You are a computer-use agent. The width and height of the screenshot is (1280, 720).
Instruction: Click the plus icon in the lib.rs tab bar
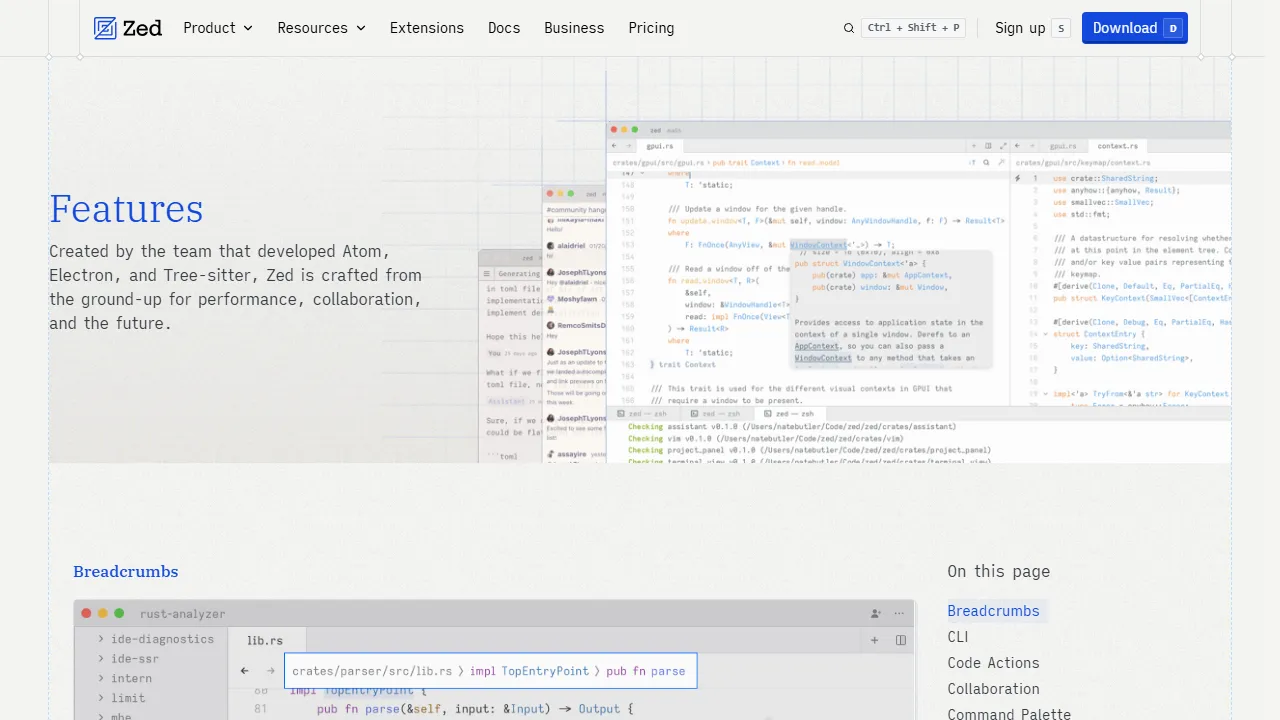[874, 640]
